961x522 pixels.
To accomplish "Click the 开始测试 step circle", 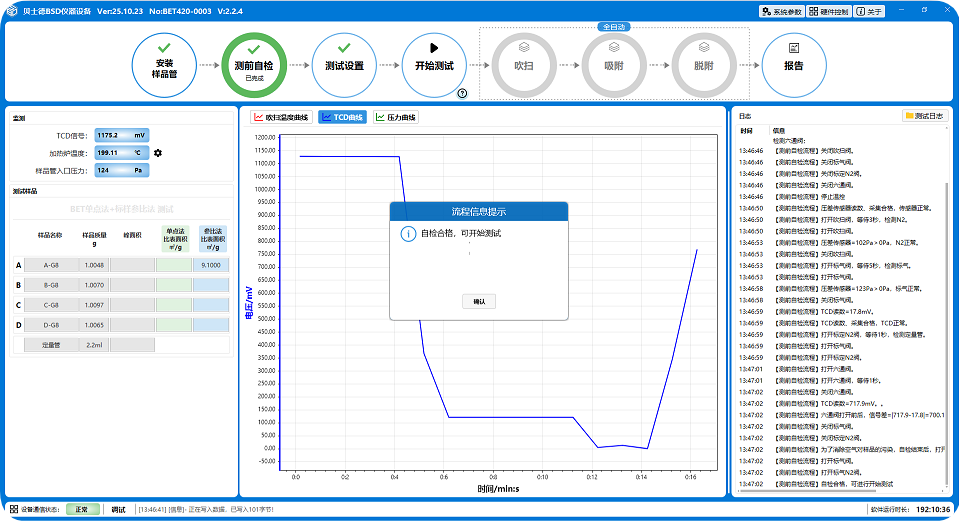I will click(433, 64).
